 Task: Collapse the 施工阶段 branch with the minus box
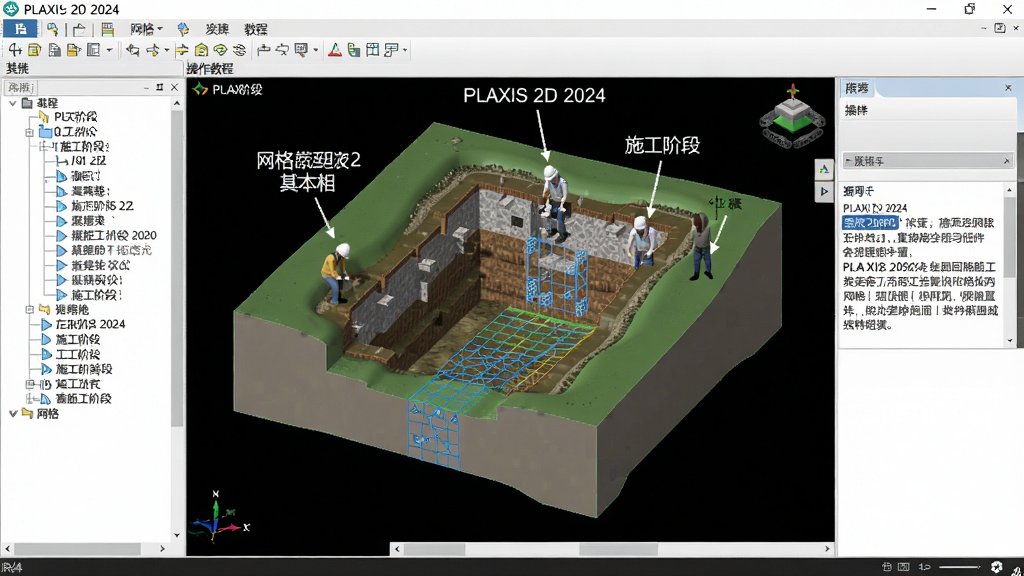44,147
